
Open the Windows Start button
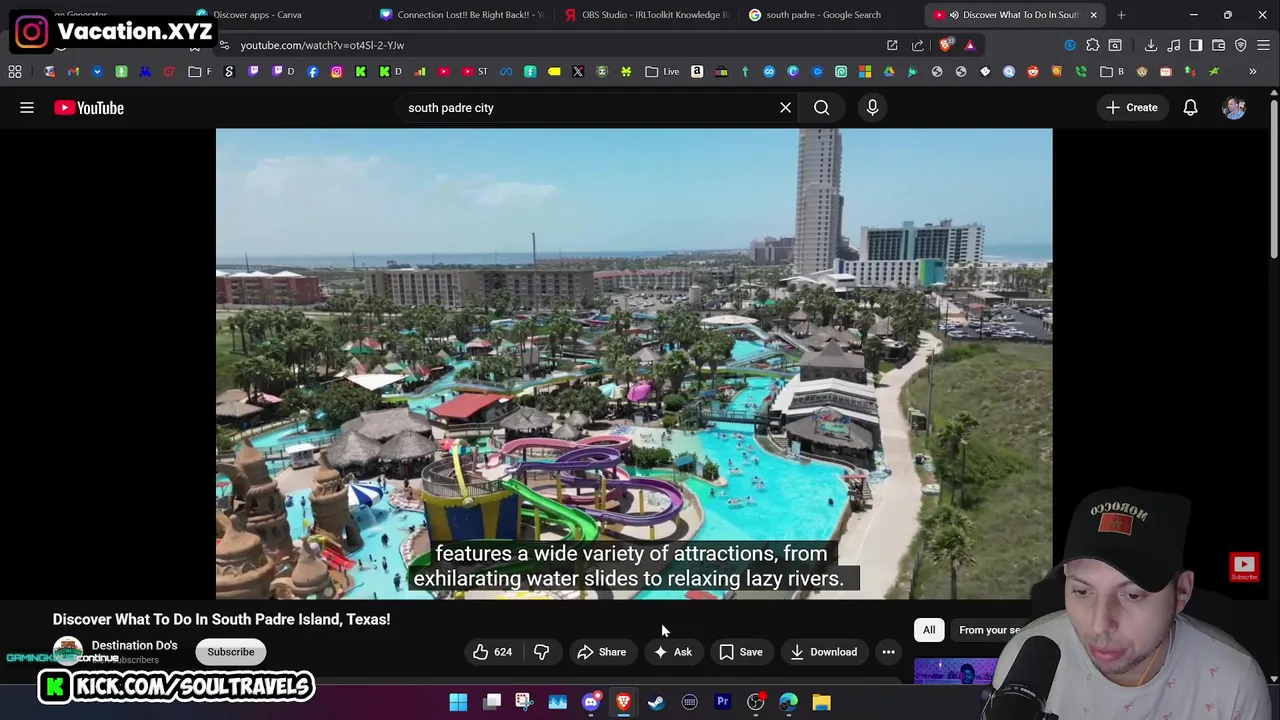pos(458,702)
